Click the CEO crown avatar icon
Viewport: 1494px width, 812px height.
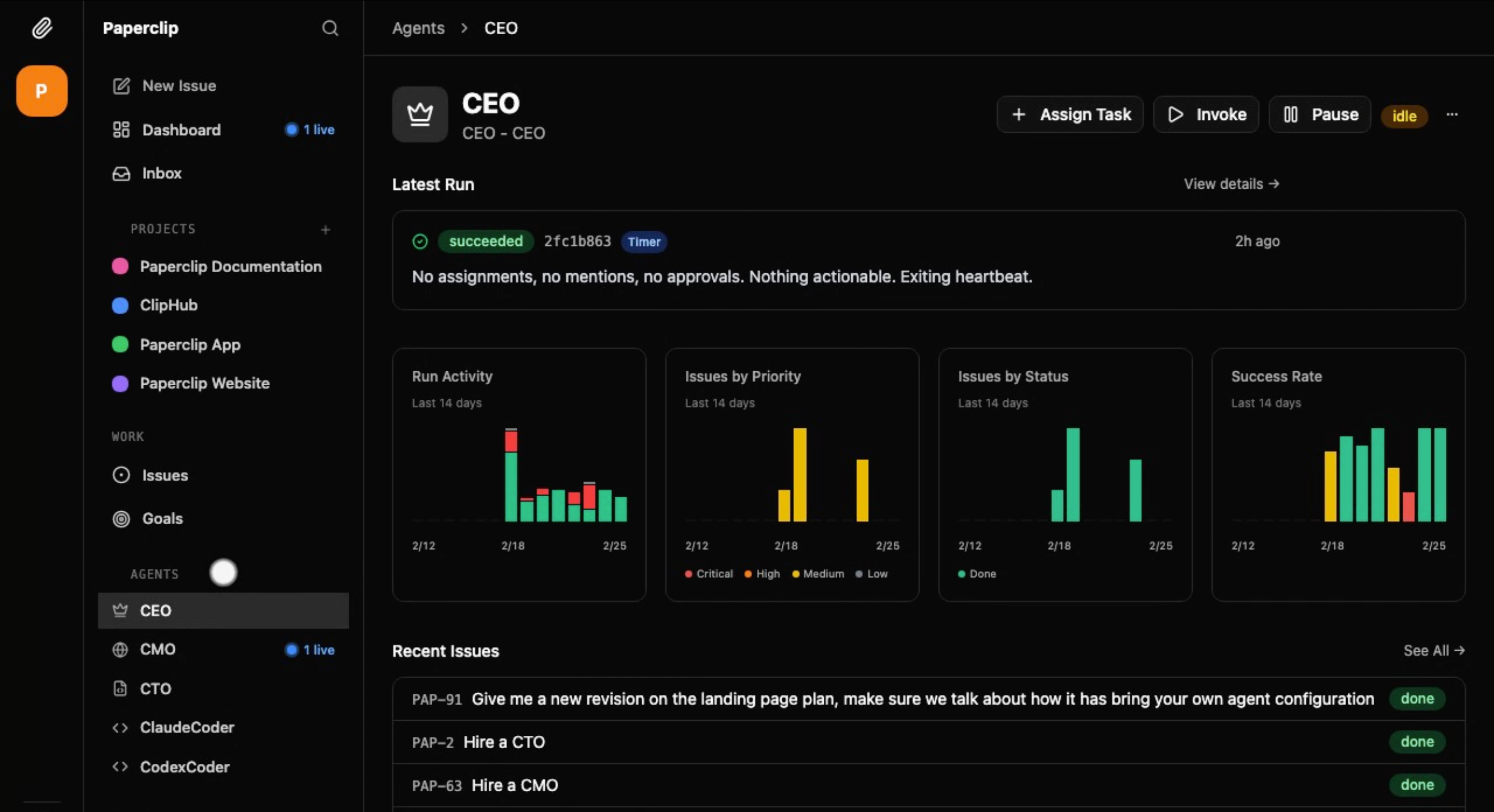click(420, 114)
